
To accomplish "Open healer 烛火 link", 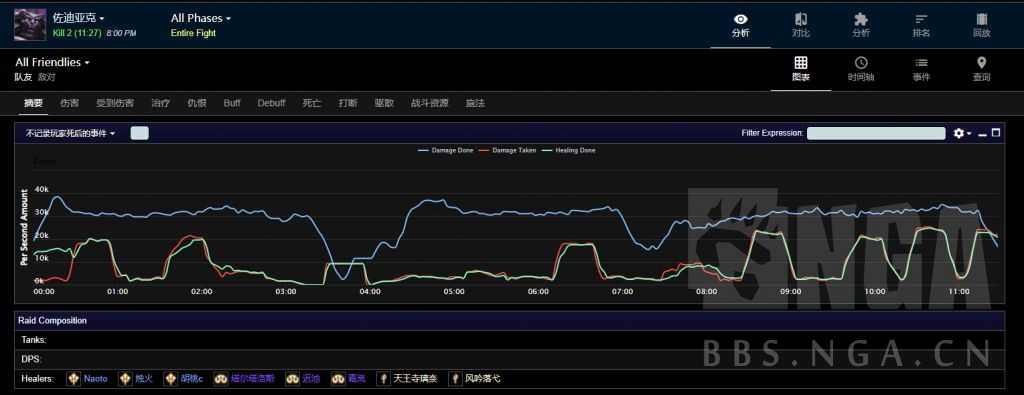I will click(x=144, y=379).
